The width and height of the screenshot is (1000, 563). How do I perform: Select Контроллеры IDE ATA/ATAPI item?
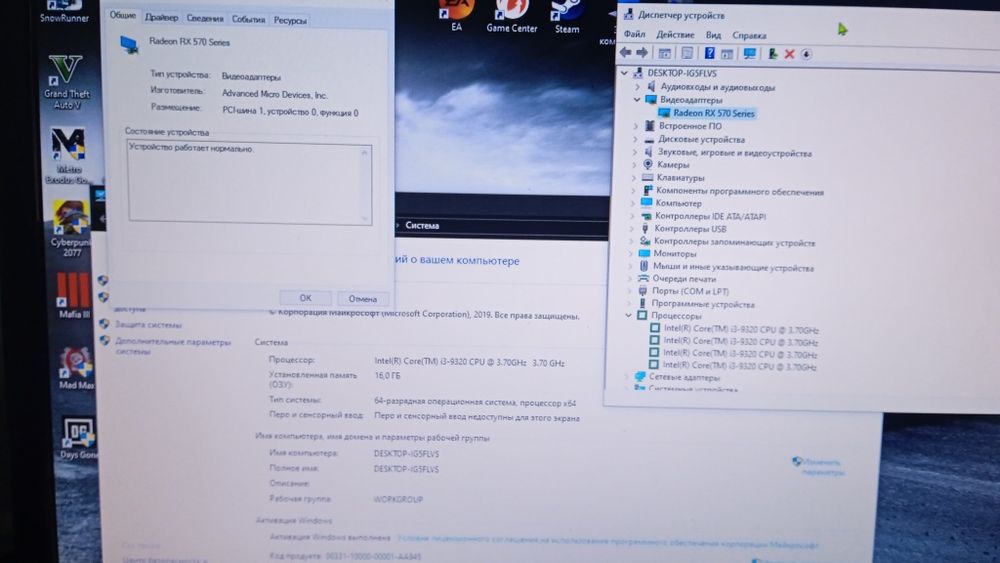pyautogui.click(x=710, y=216)
